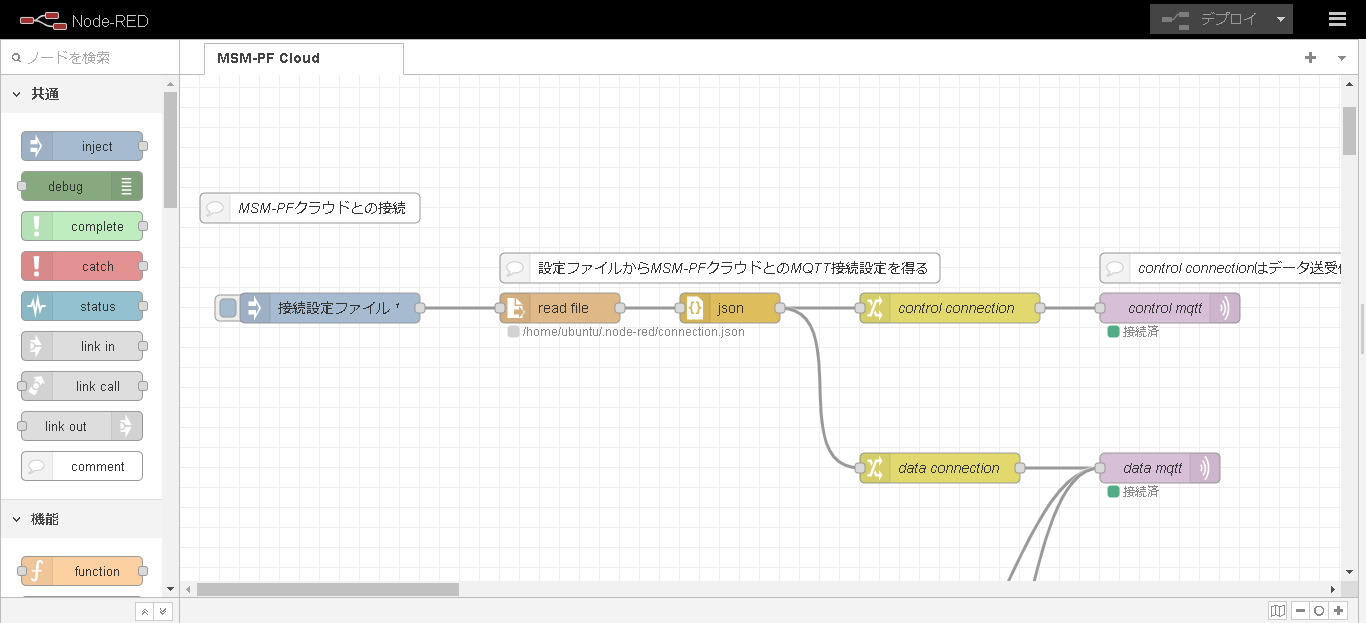
Task: Expand all palette categories
Action: point(163,611)
